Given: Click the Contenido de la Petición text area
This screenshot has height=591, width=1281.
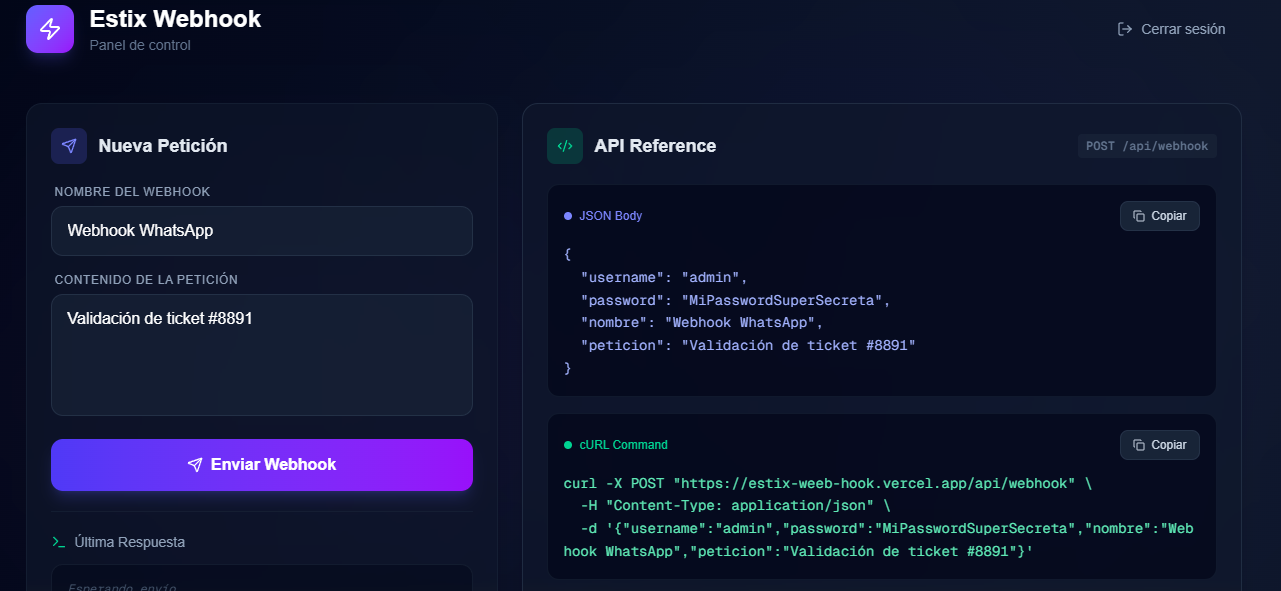Looking at the screenshot, I should tap(262, 354).
